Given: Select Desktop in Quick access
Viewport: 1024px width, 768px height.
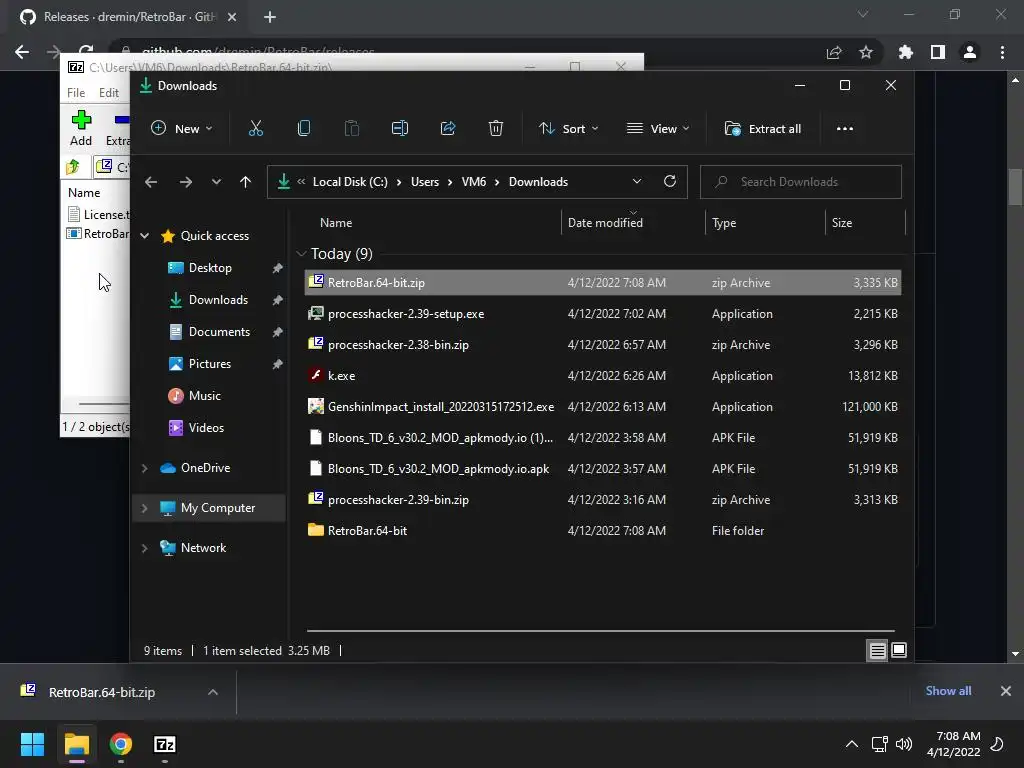Looking at the screenshot, I should tap(210, 268).
